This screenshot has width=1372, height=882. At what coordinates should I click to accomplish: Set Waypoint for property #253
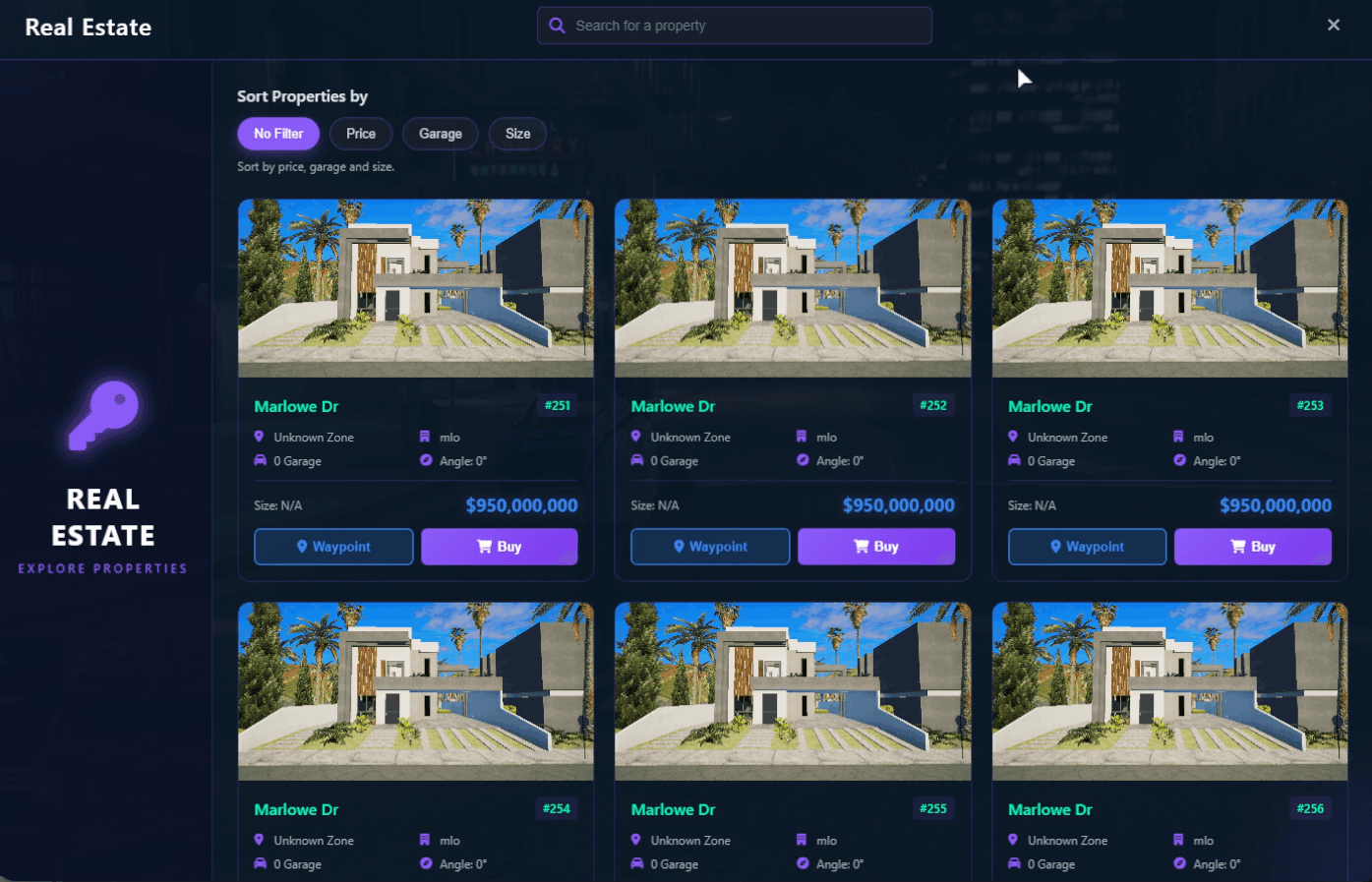(x=1087, y=547)
